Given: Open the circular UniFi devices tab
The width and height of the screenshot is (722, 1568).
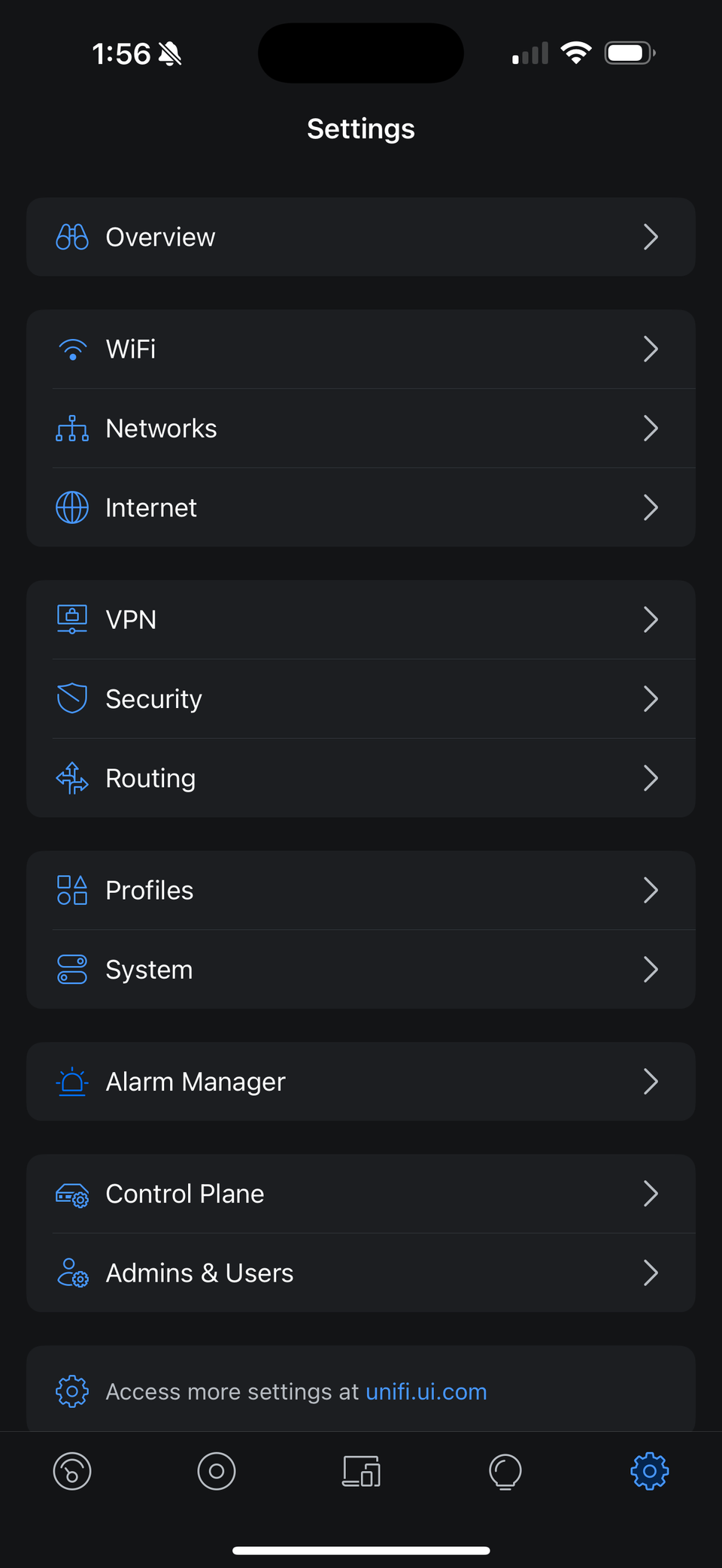Looking at the screenshot, I should pyautogui.click(x=217, y=1471).
